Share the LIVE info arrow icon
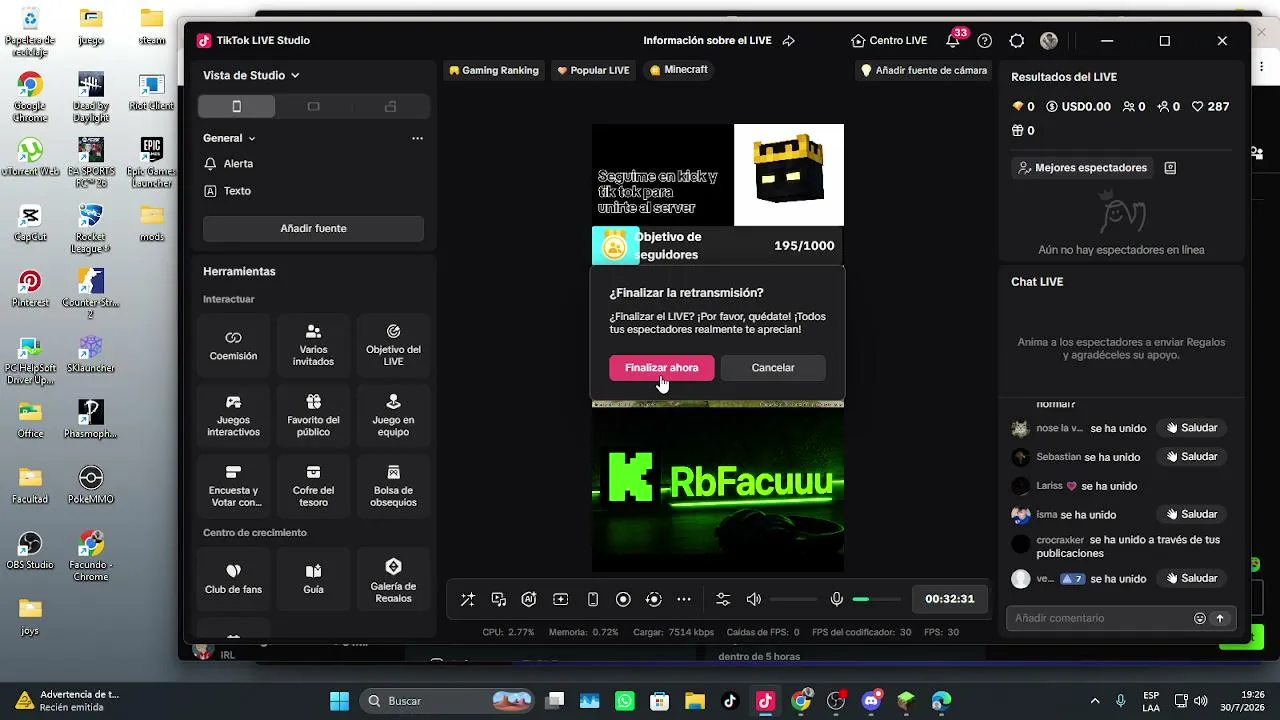 (789, 41)
